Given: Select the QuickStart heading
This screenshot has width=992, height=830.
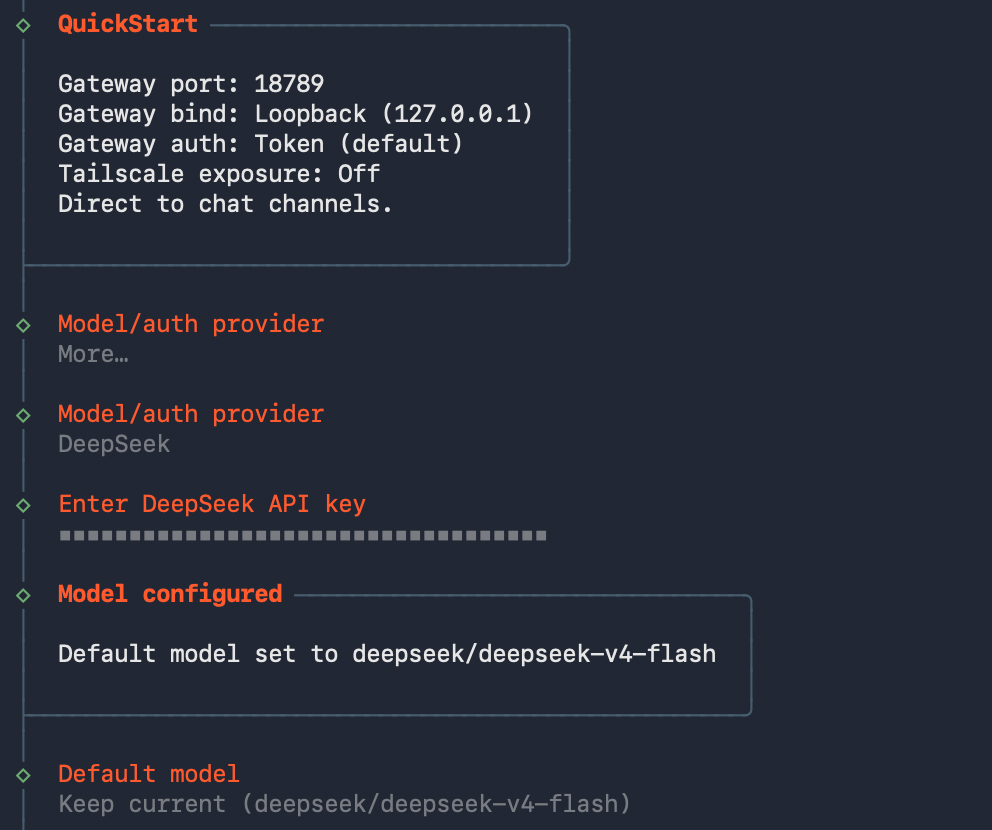Looking at the screenshot, I should click(128, 24).
